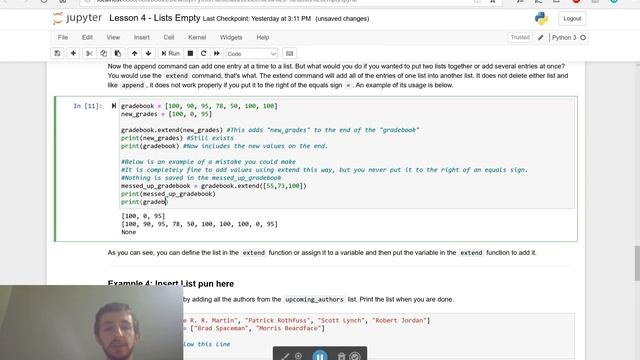Open the Edit menu
Image resolution: width=640 pixels, height=360 pixels.
coord(87,38)
